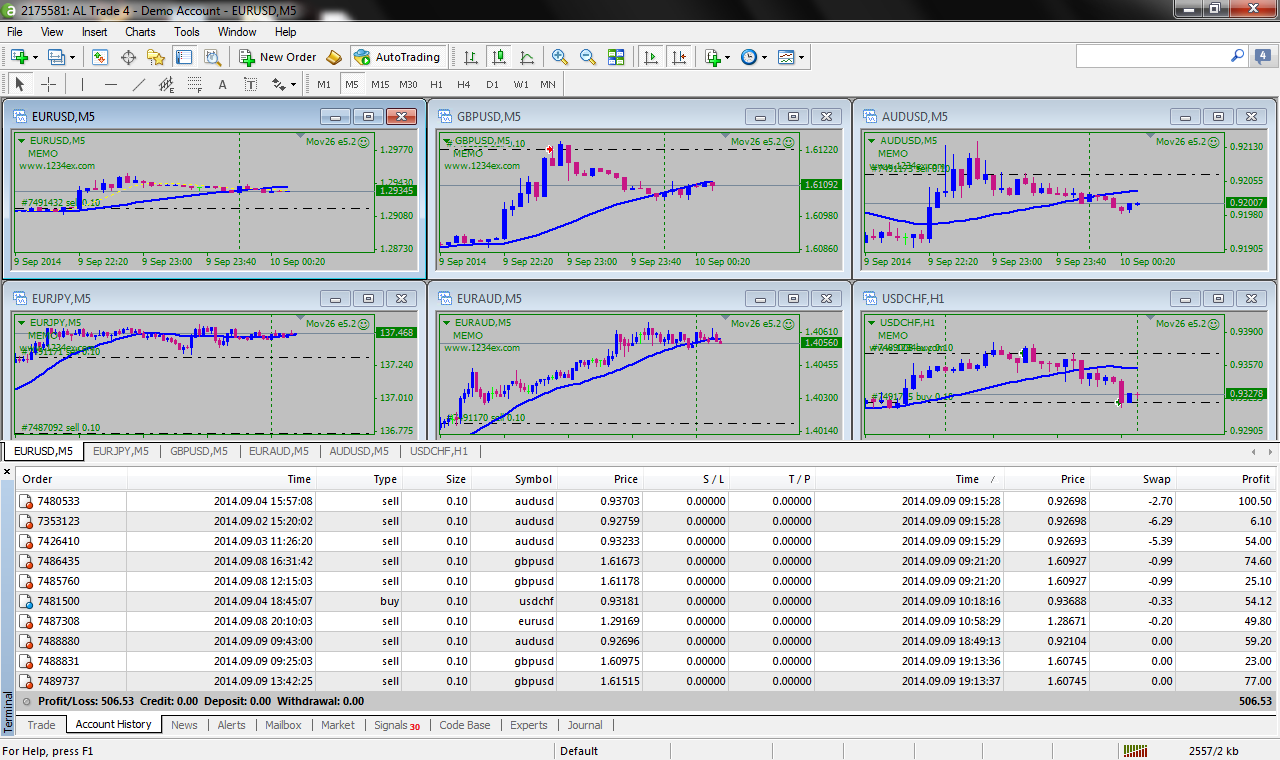Zoom in on the chart

point(560,57)
